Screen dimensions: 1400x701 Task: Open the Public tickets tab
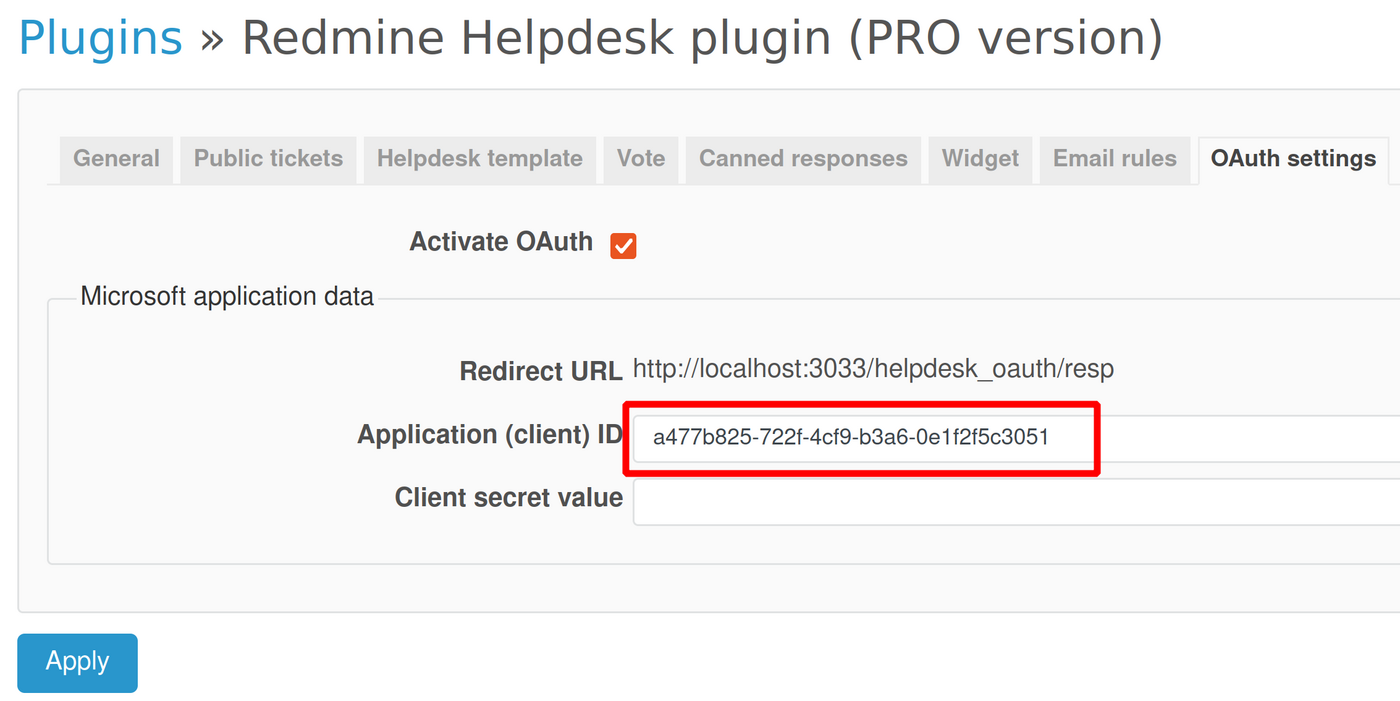(267, 158)
